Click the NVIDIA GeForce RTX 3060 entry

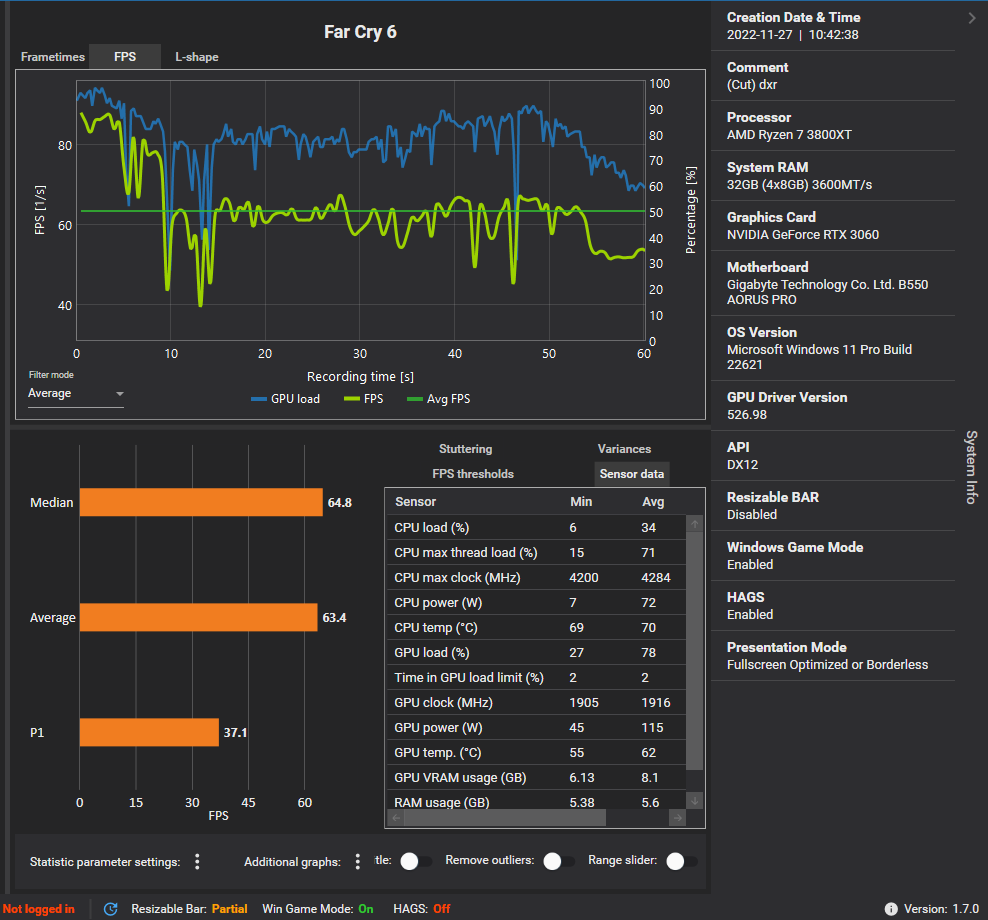point(833,226)
